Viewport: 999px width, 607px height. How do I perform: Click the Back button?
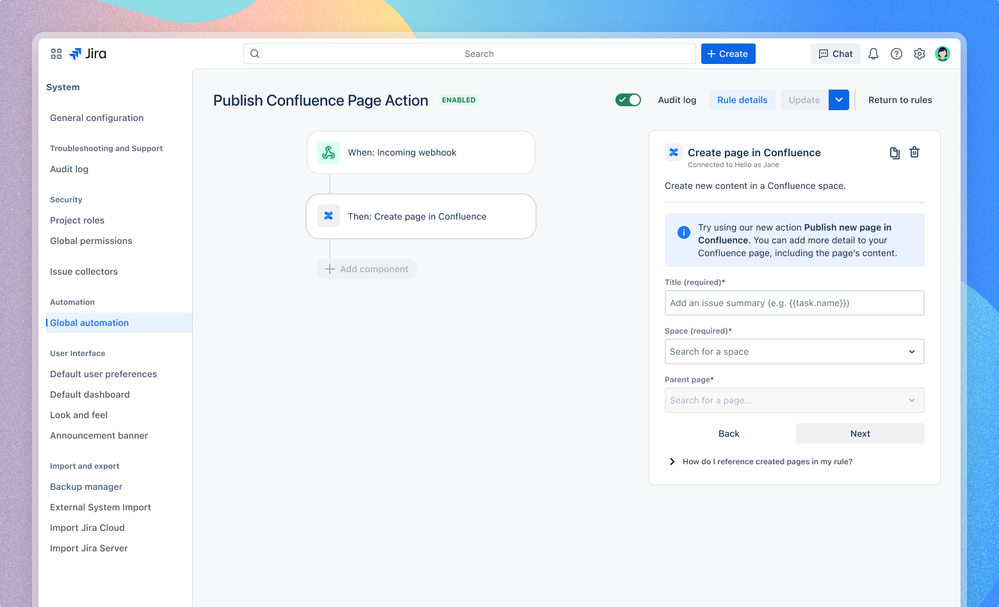(x=729, y=434)
